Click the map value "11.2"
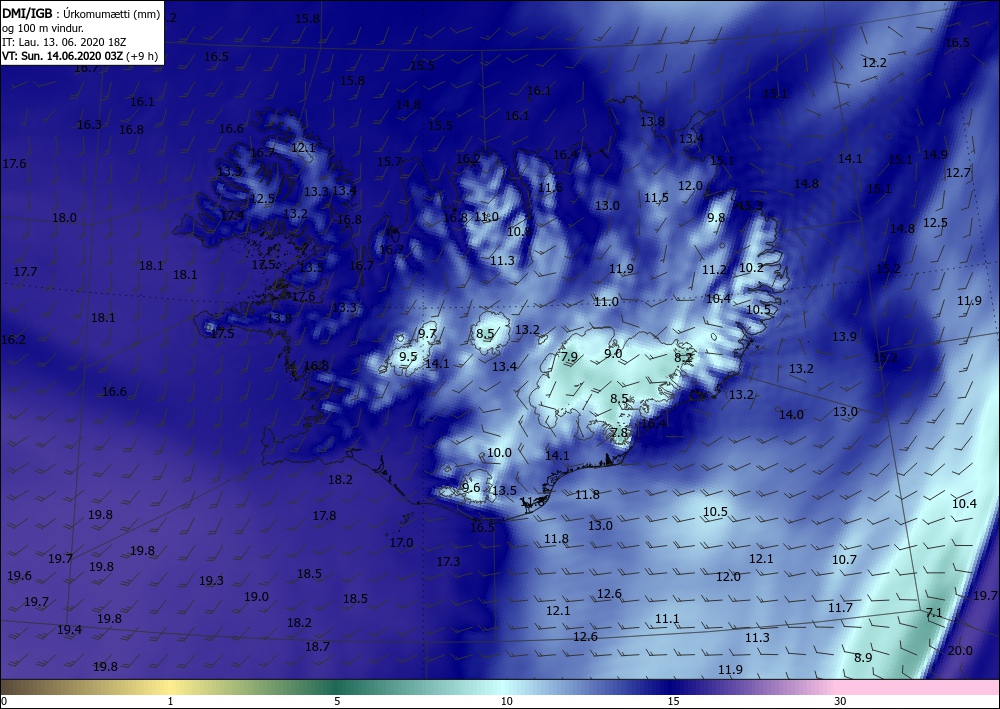1000x709 pixels. [x=714, y=270]
